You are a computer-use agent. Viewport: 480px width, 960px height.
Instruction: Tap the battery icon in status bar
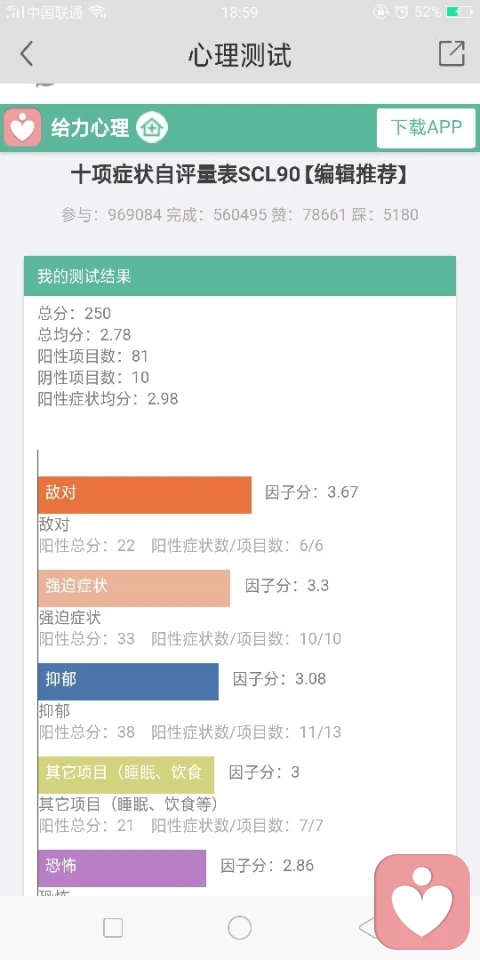(459, 12)
